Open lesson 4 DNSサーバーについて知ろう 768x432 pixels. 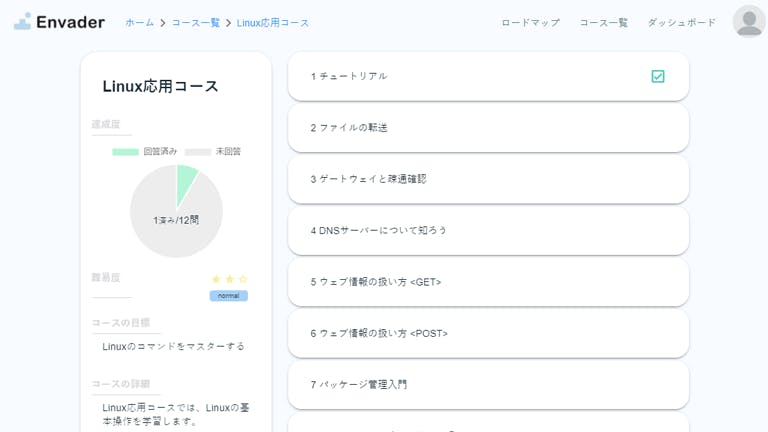coord(488,231)
